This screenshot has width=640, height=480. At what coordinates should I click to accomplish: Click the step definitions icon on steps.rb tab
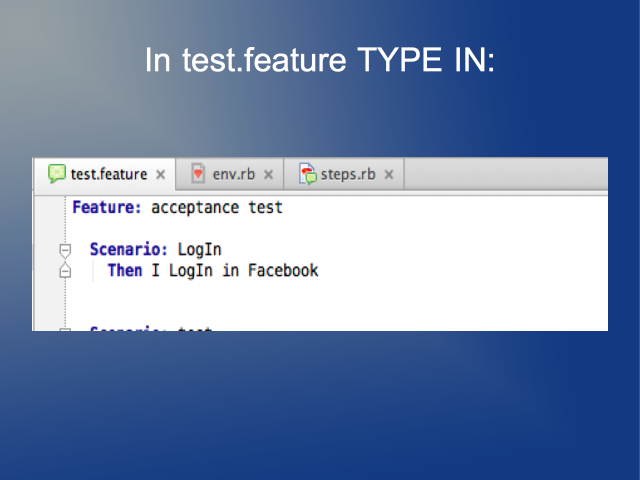(x=308, y=173)
